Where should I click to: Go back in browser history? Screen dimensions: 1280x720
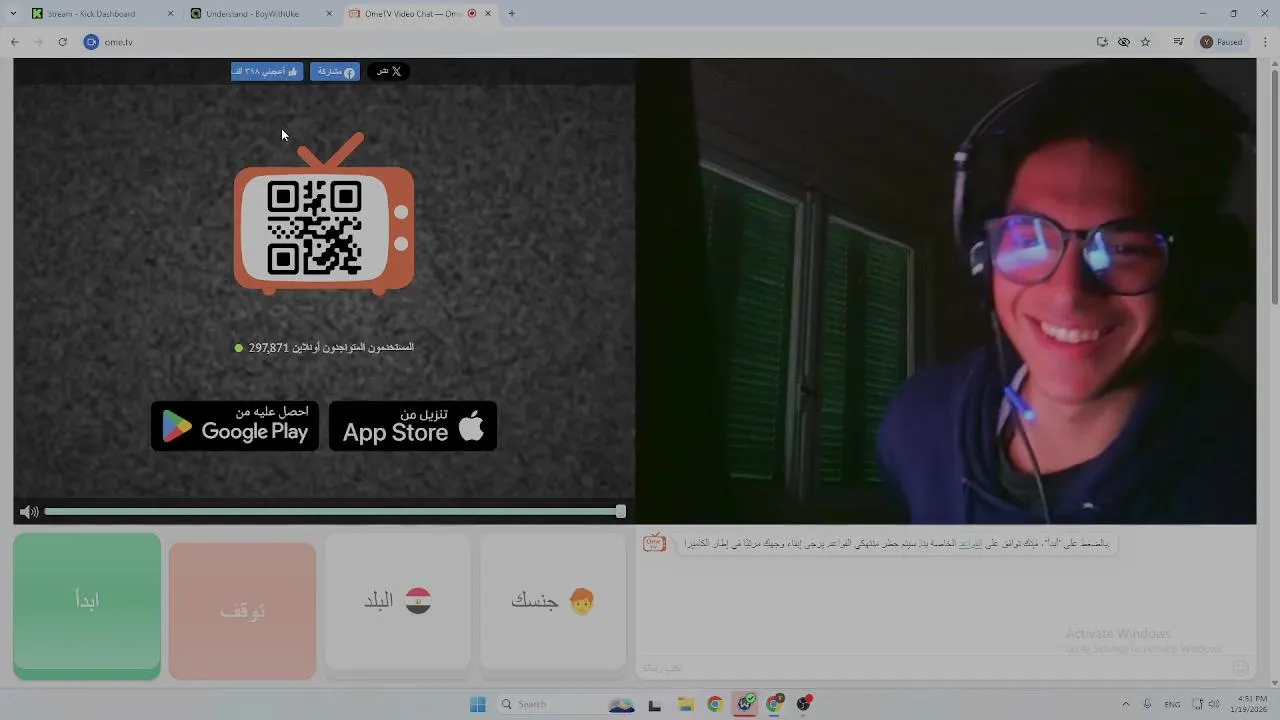pos(15,42)
